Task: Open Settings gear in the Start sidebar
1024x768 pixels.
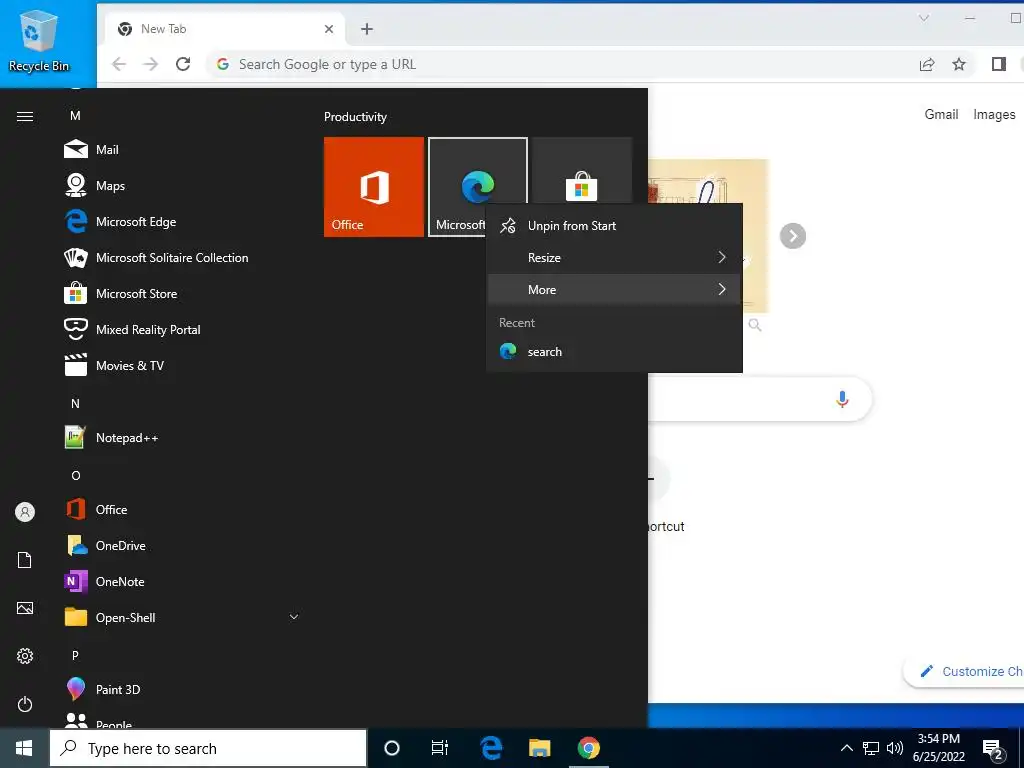Action: point(25,656)
